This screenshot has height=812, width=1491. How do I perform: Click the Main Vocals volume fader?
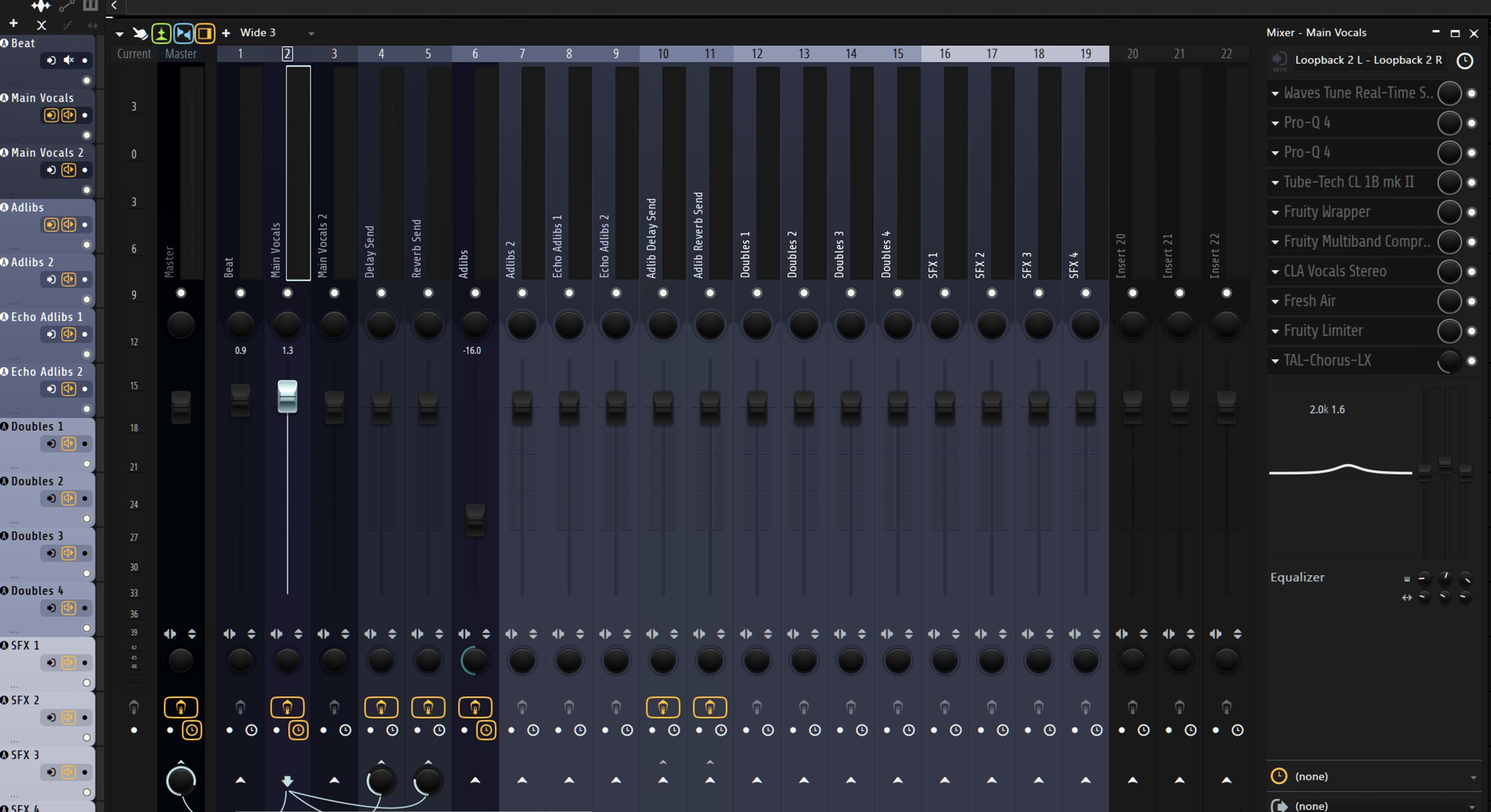pos(287,397)
